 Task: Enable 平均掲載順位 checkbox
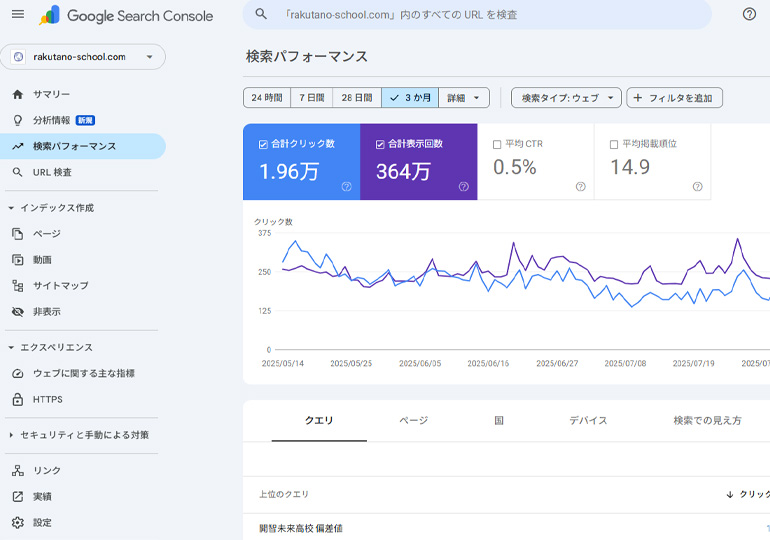[614, 144]
